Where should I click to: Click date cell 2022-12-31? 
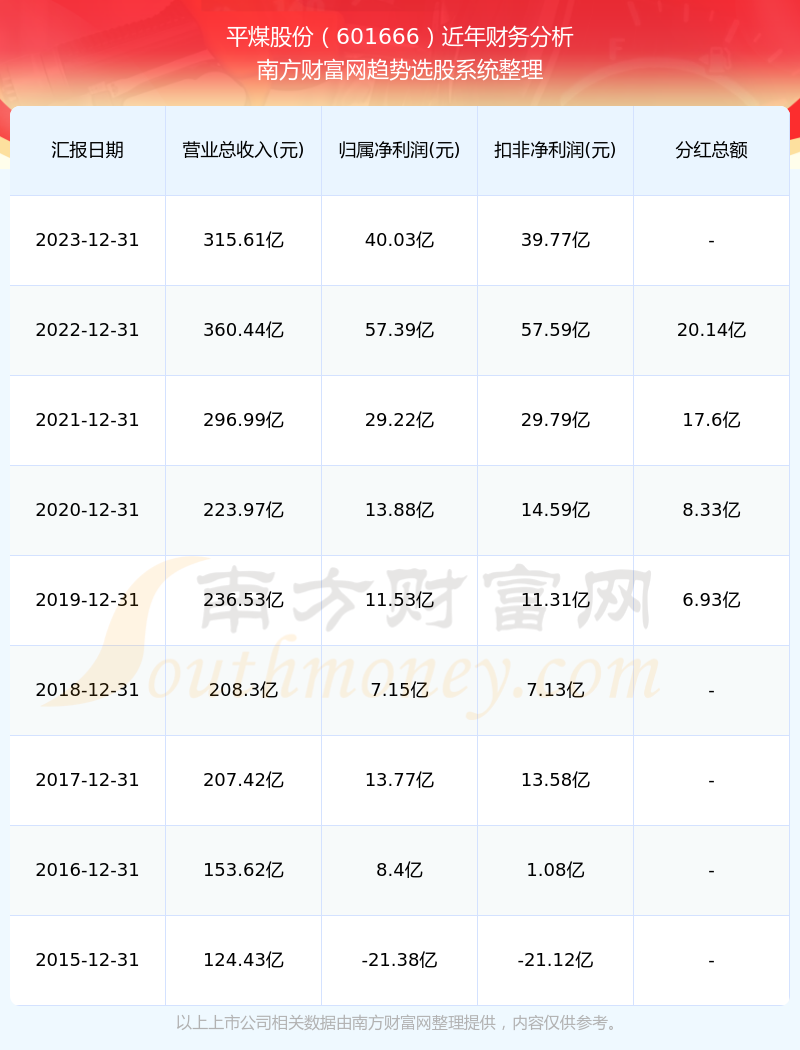point(88,330)
